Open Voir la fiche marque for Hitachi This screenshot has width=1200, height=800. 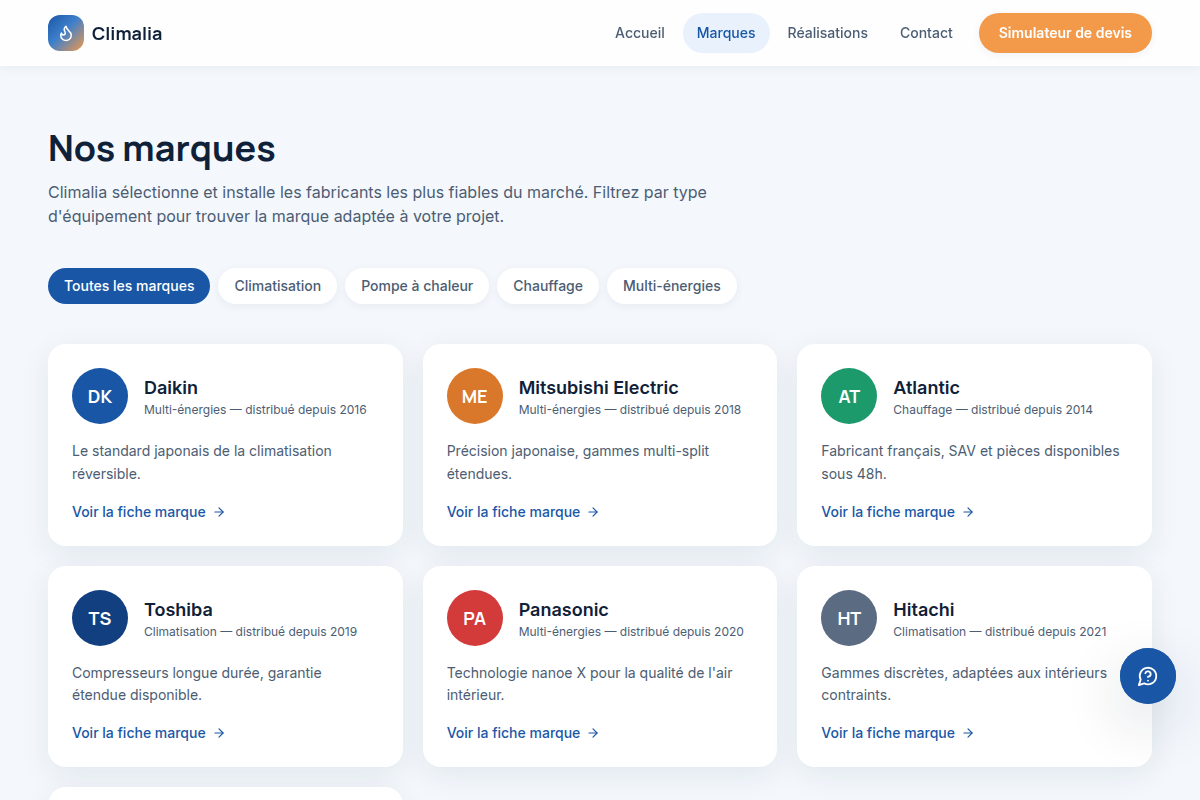tap(897, 733)
